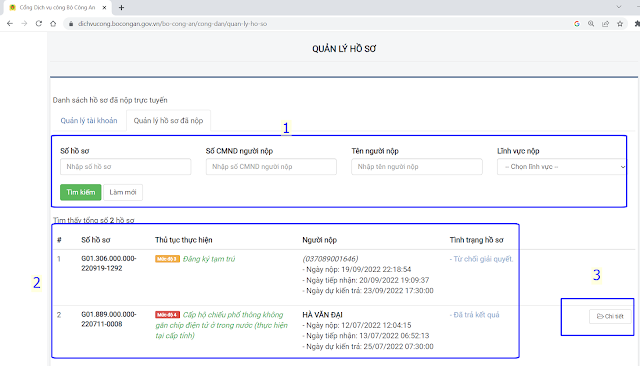Go back using browser back arrow
640x366 pixels.
[10, 24]
